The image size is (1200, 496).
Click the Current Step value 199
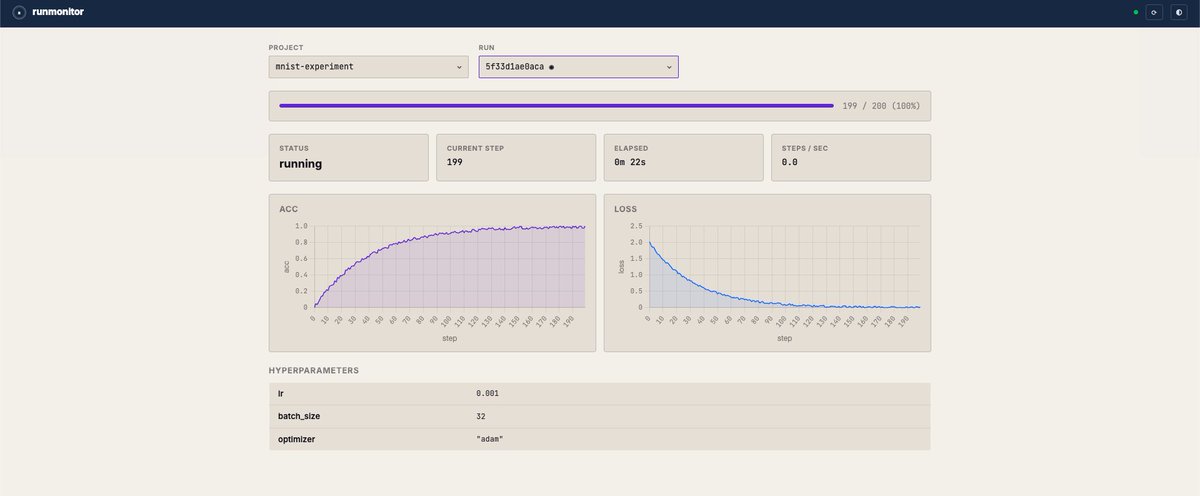[x=455, y=162]
